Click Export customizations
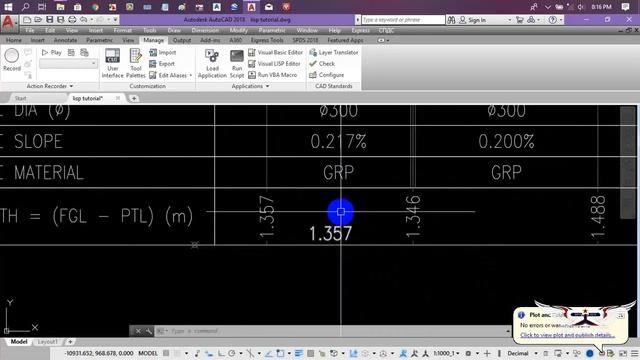 (162, 64)
